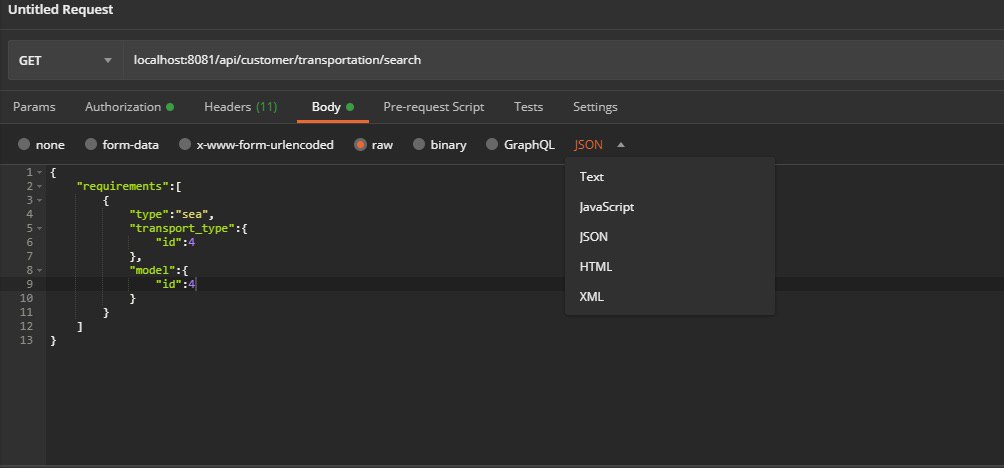Choose the GraphQL body type radio
This screenshot has width=1004, height=468.
tap(492, 145)
